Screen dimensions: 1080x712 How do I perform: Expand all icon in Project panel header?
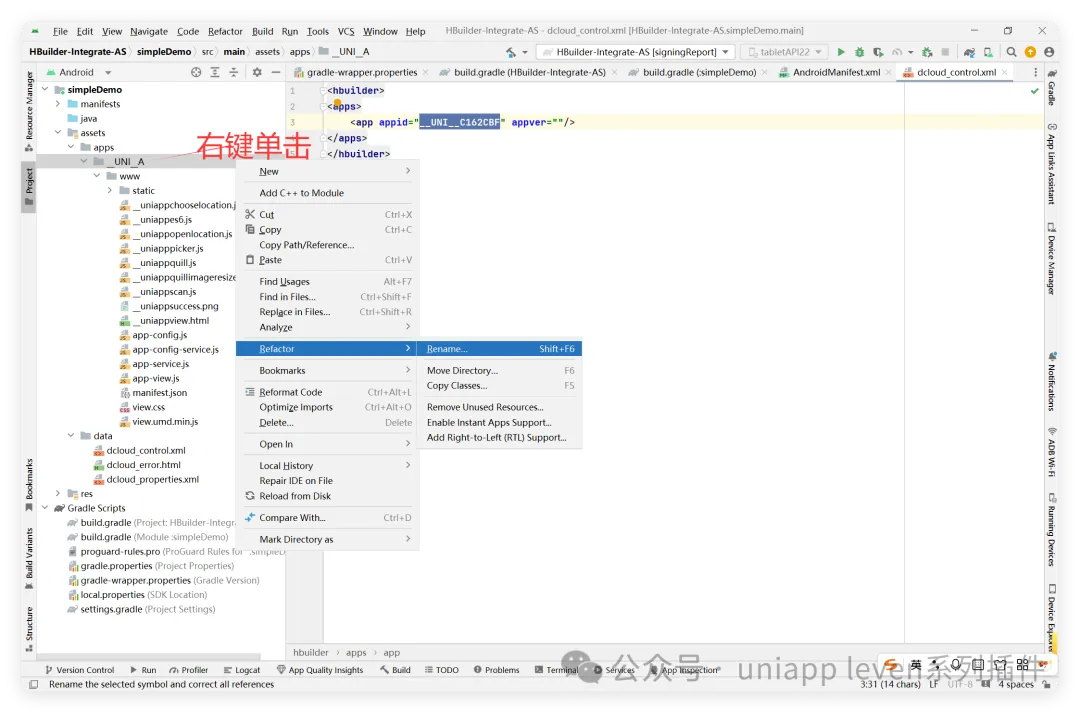[x=215, y=72]
